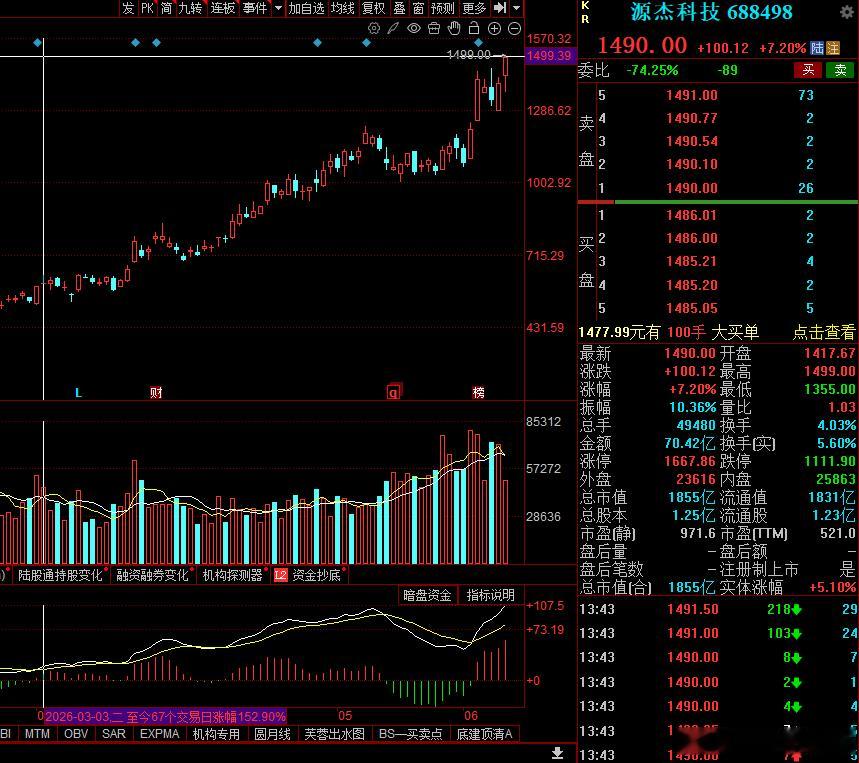The width and height of the screenshot is (859, 763).
Task: Select the 融资融券变化 tab
Action: coord(152,575)
